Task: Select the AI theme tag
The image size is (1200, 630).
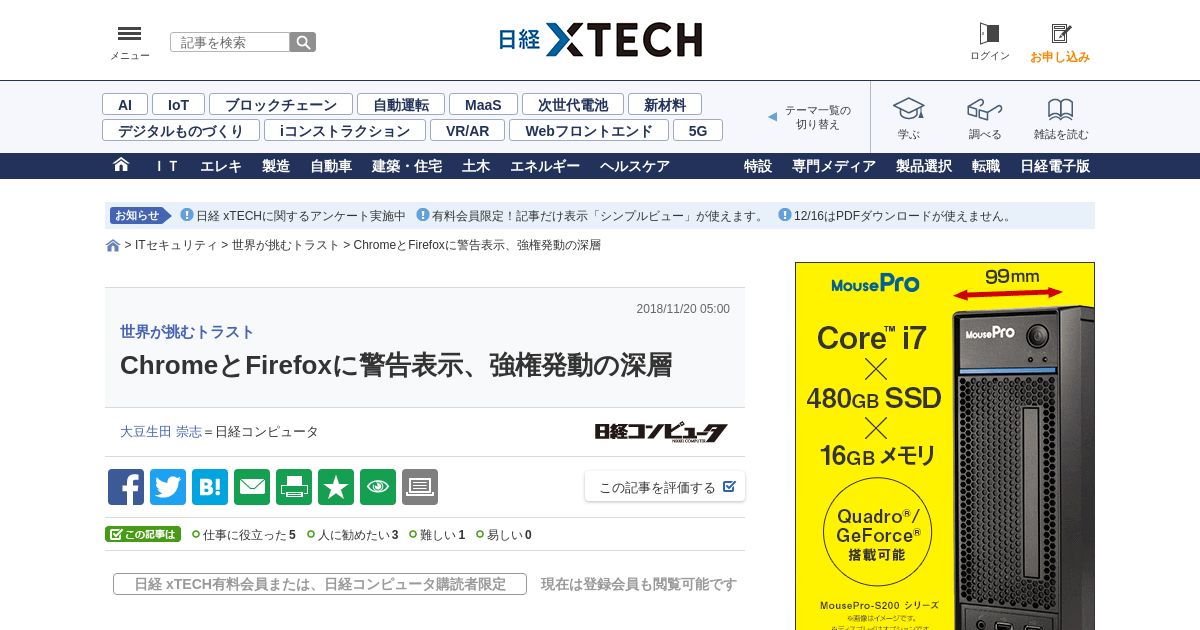Action: pos(125,104)
